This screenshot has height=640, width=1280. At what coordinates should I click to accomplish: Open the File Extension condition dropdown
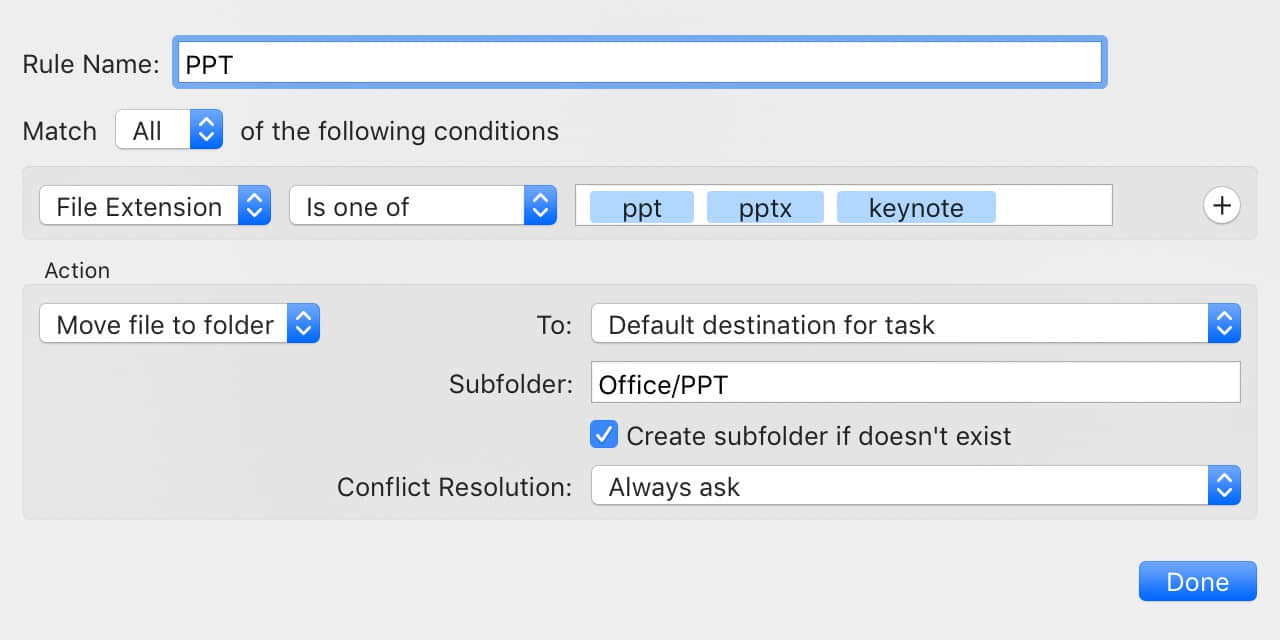click(155, 206)
